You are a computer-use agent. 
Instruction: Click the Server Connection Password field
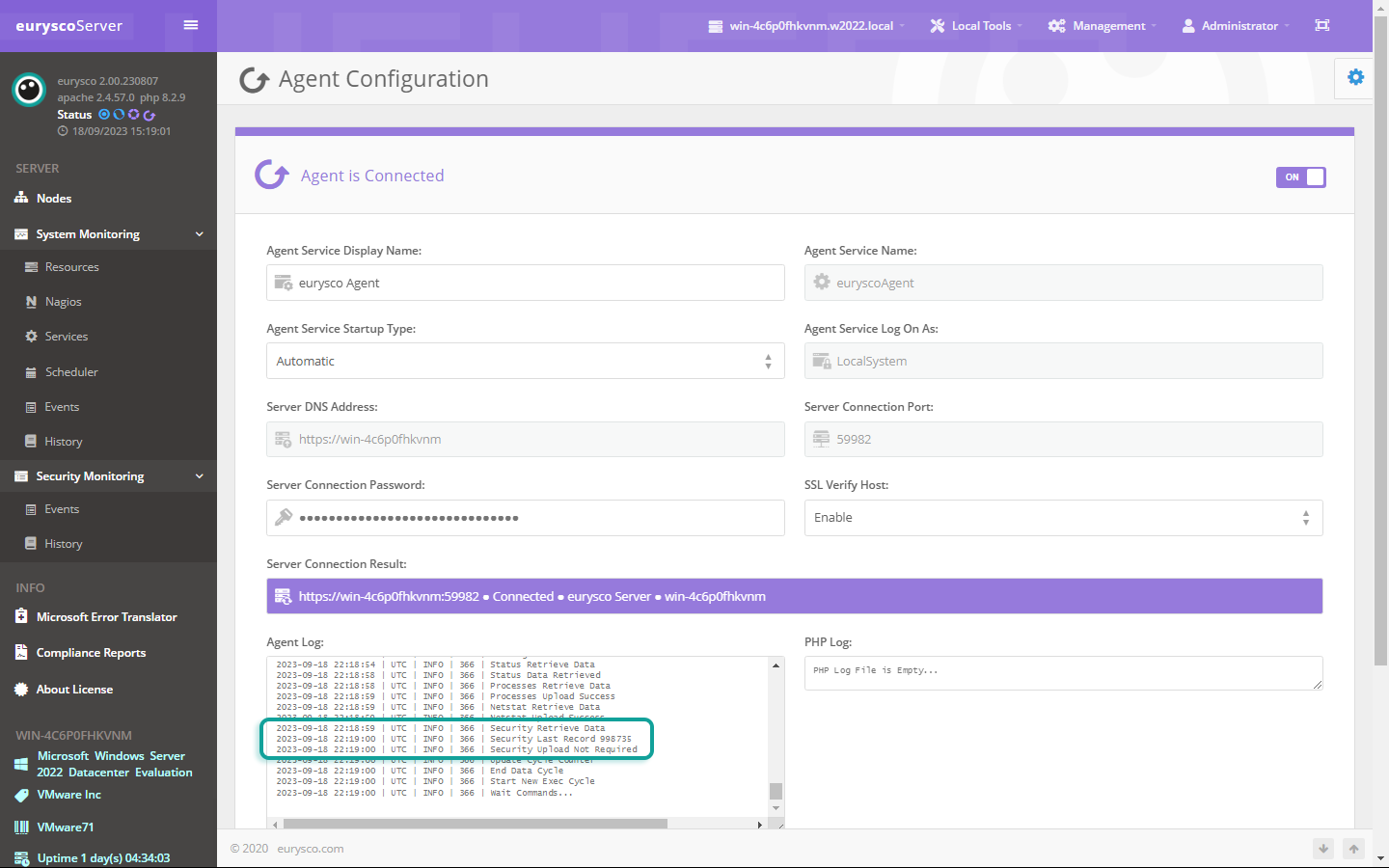[525, 518]
